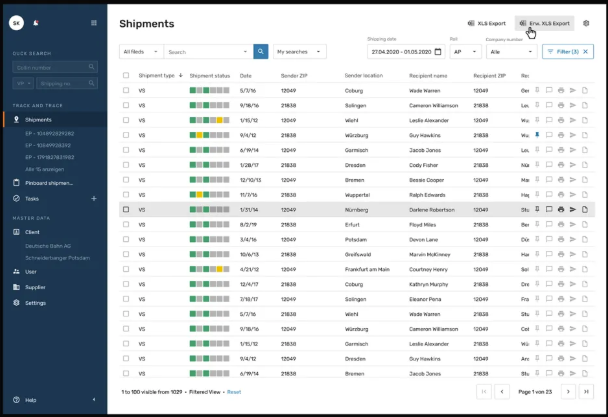608x417 pixels.
Task: Click the status bar of the Leslie Alexander Wiehl row
Action: (x=209, y=120)
